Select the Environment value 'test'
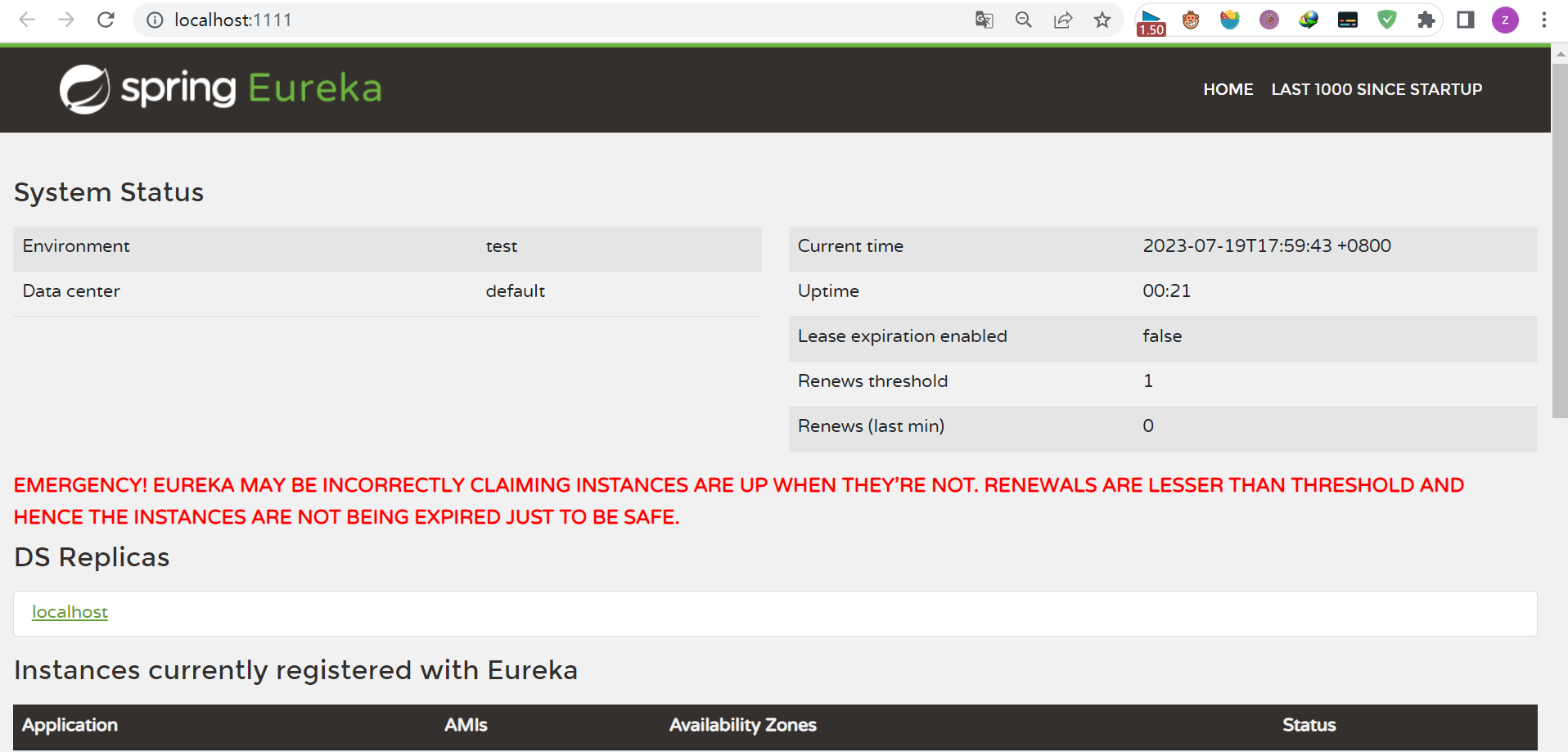The height and width of the screenshot is (752, 1568). pos(502,246)
